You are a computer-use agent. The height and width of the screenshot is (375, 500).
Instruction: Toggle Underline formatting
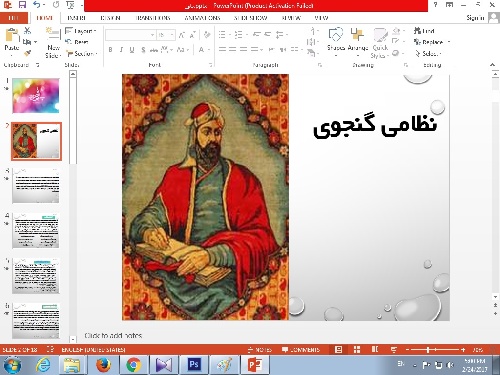click(132, 50)
